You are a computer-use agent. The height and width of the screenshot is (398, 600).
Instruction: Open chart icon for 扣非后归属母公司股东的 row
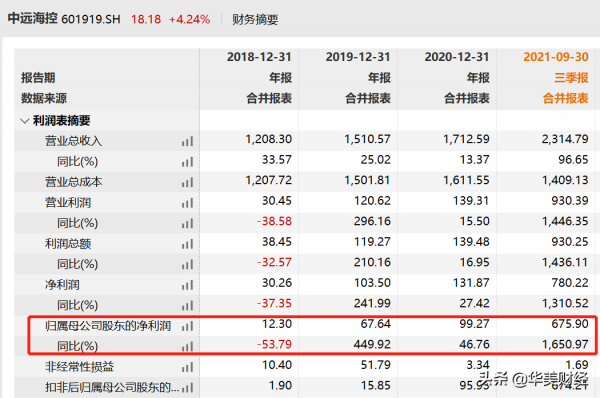pyautogui.click(x=187, y=388)
